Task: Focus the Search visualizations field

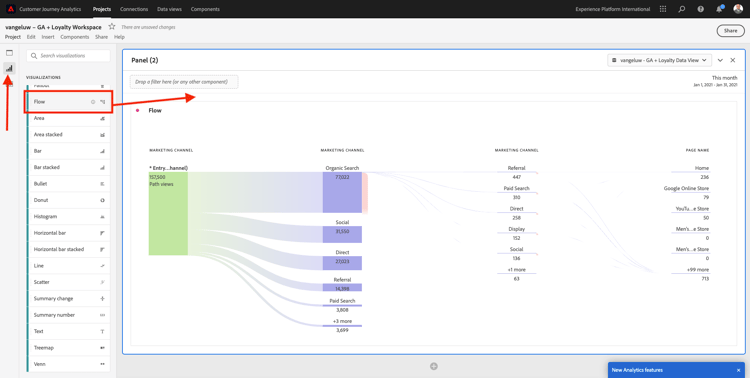Action: (68, 56)
